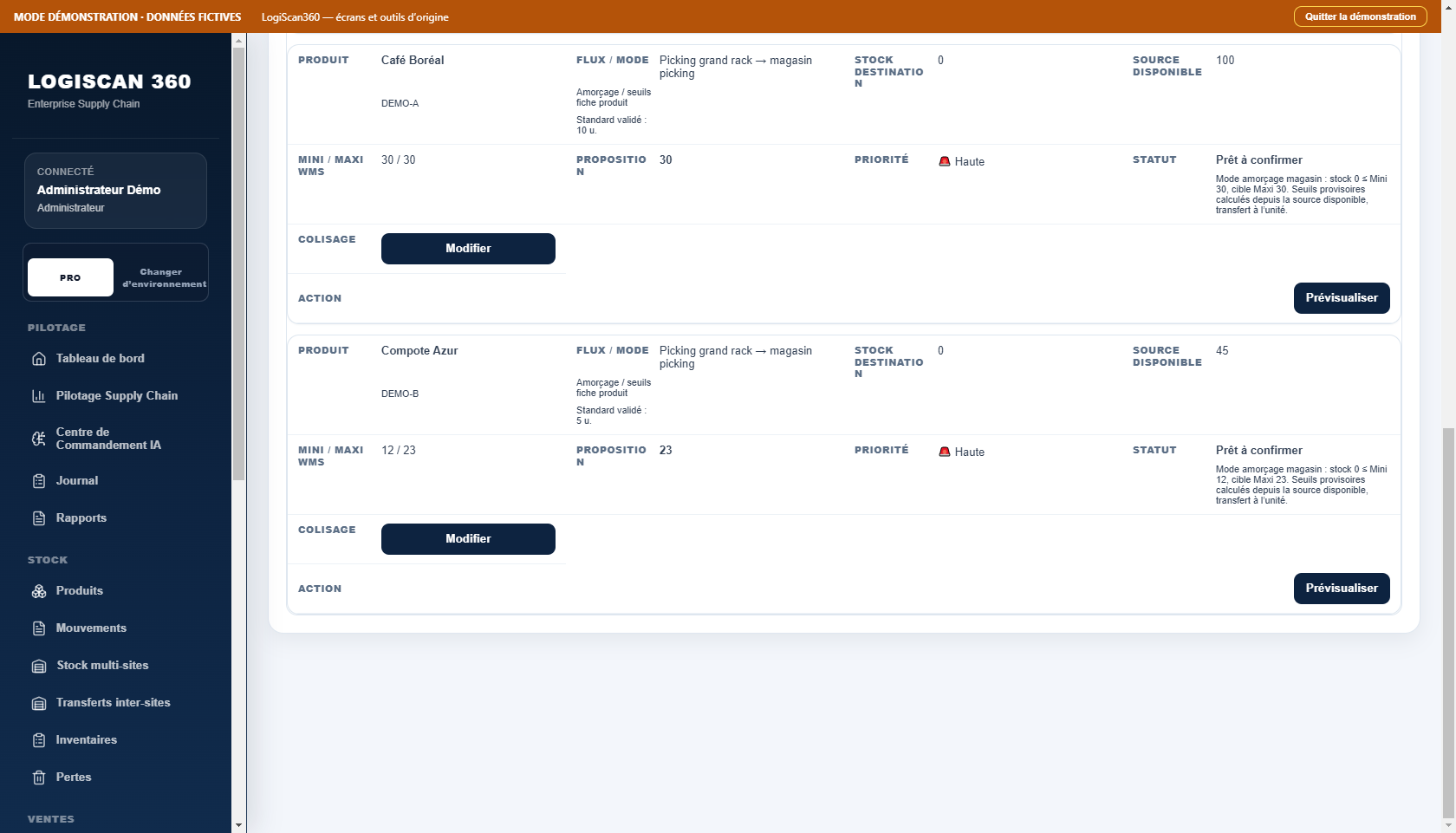Click the Rapports document icon

(39, 518)
